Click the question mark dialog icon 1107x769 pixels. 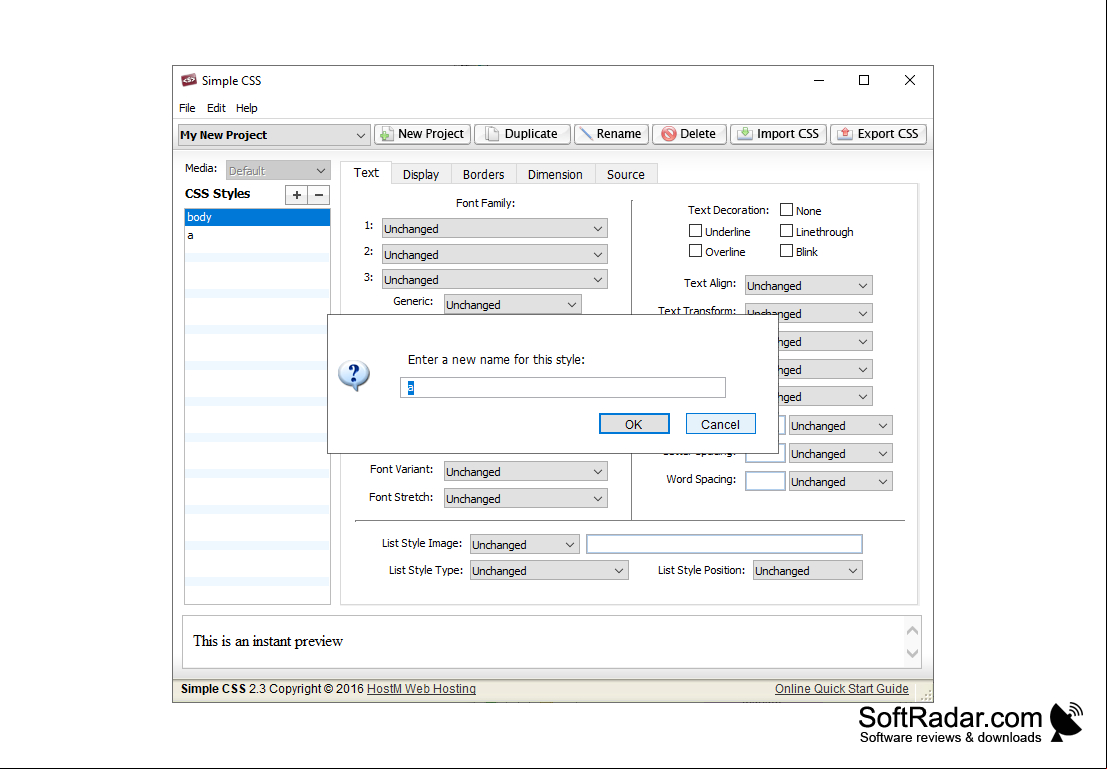pos(354,375)
